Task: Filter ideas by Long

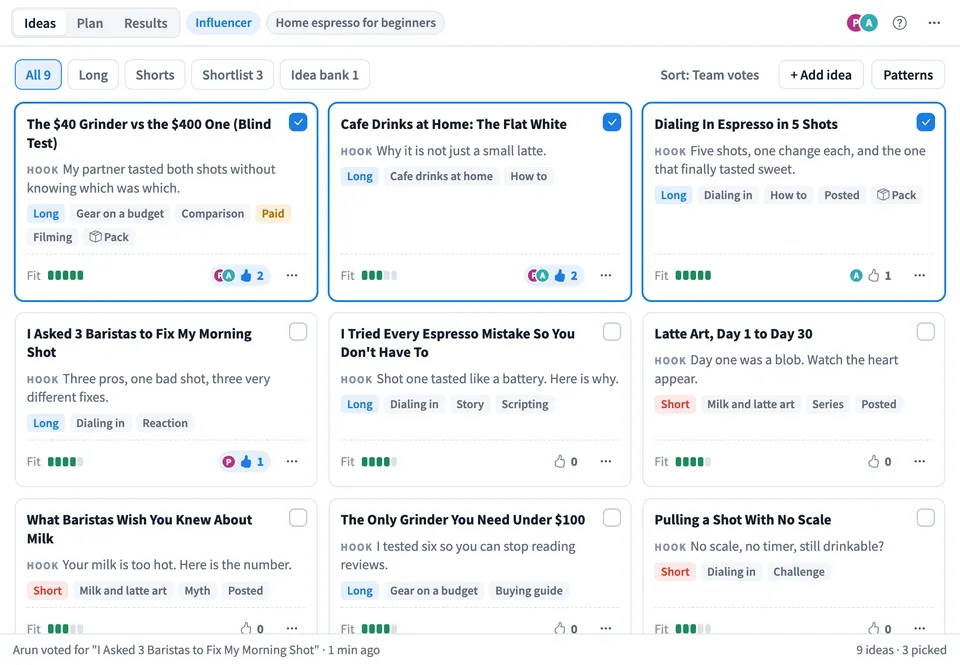Action: [93, 75]
